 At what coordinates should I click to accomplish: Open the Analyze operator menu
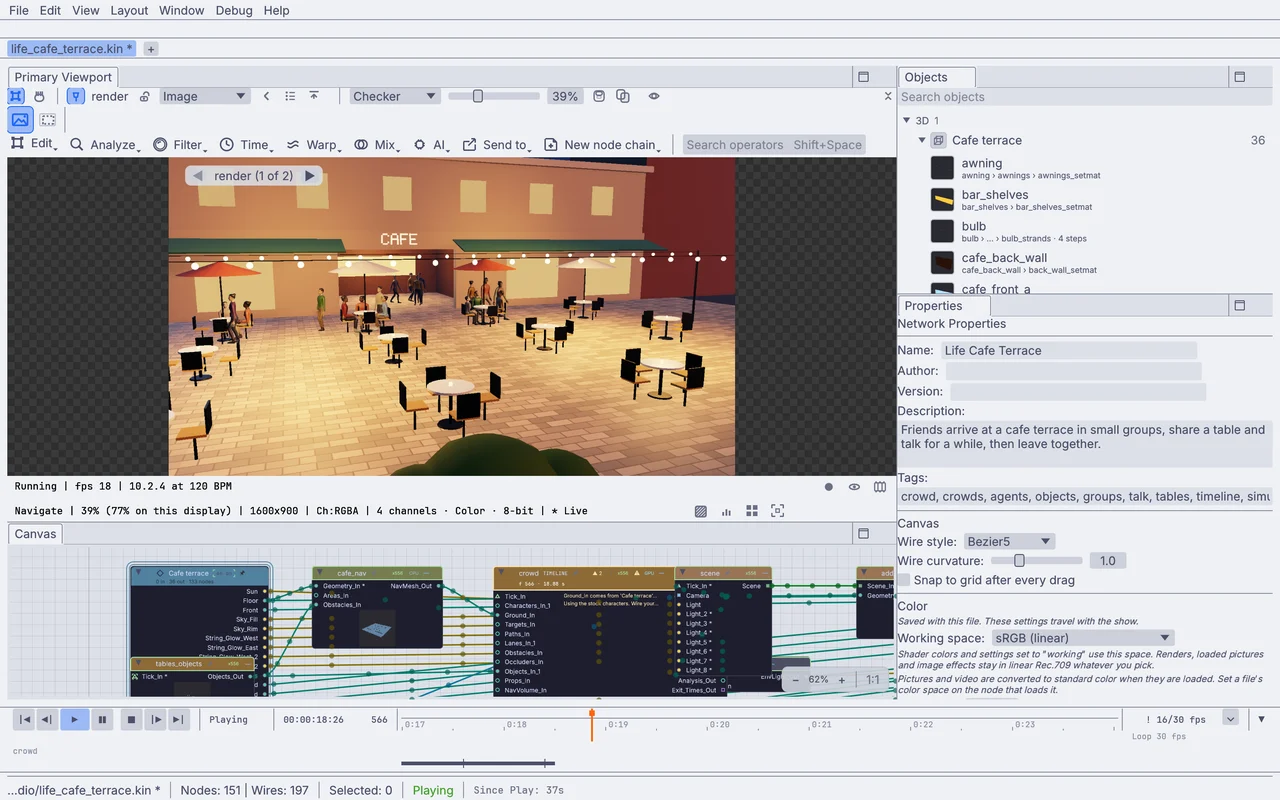pos(105,145)
